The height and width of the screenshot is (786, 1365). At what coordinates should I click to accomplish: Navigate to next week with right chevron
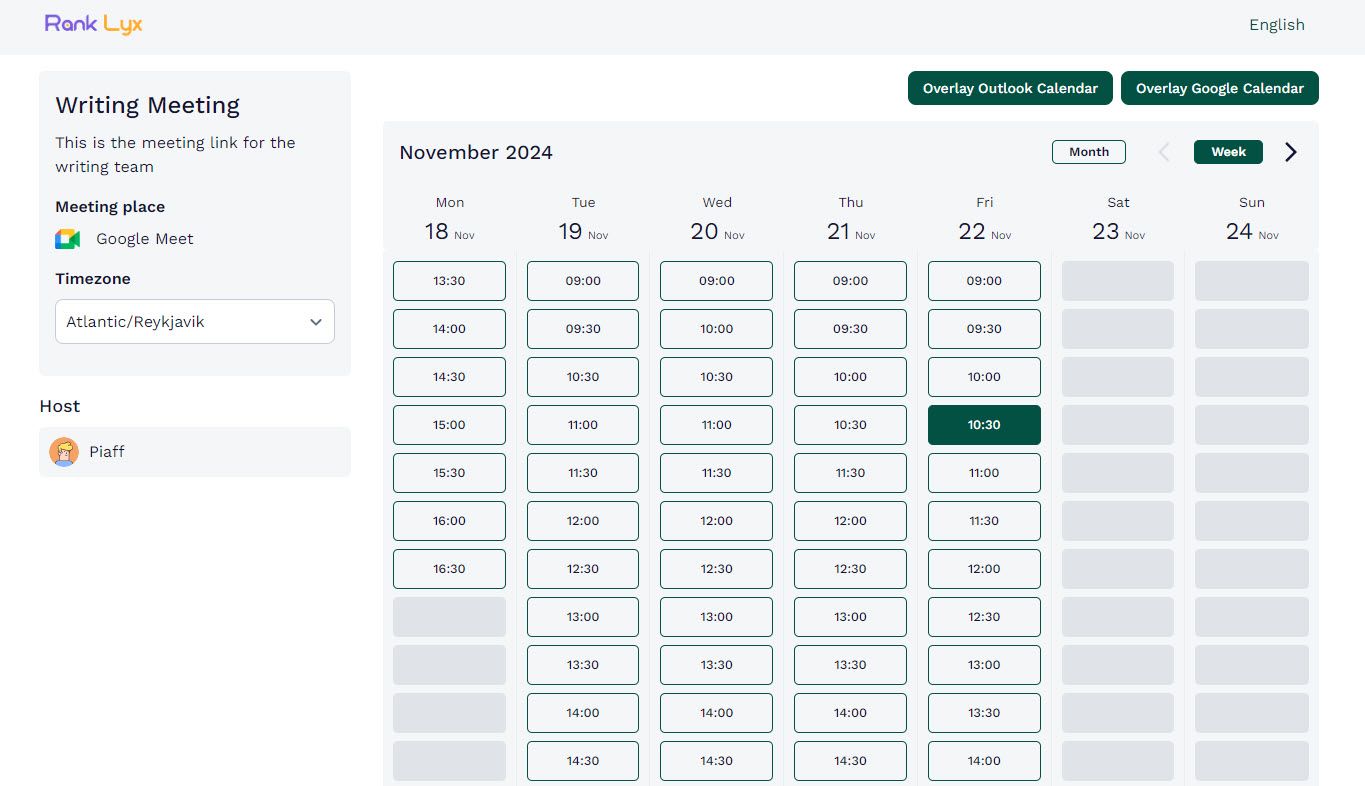(1290, 151)
